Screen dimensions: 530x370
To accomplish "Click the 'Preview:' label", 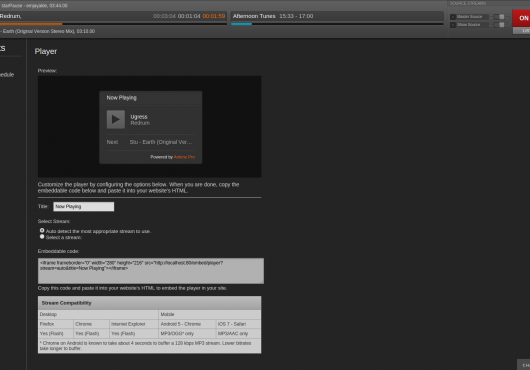I will tap(47, 71).
